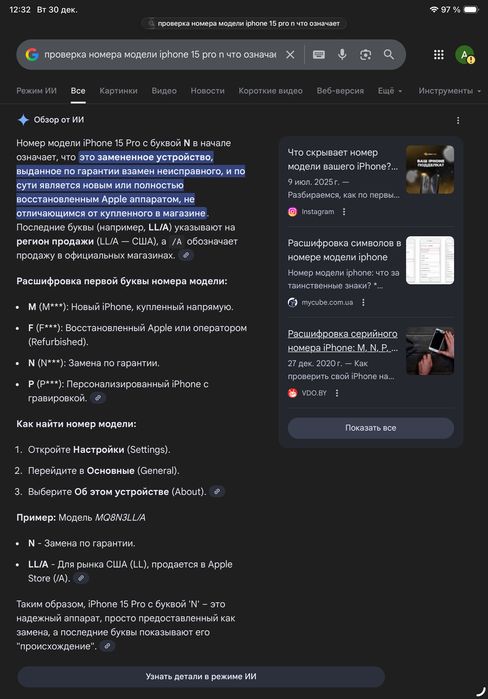Viewport: 488px width, 699px height.
Task: Open the on-screen keyboard input icon
Action: click(x=319, y=54)
